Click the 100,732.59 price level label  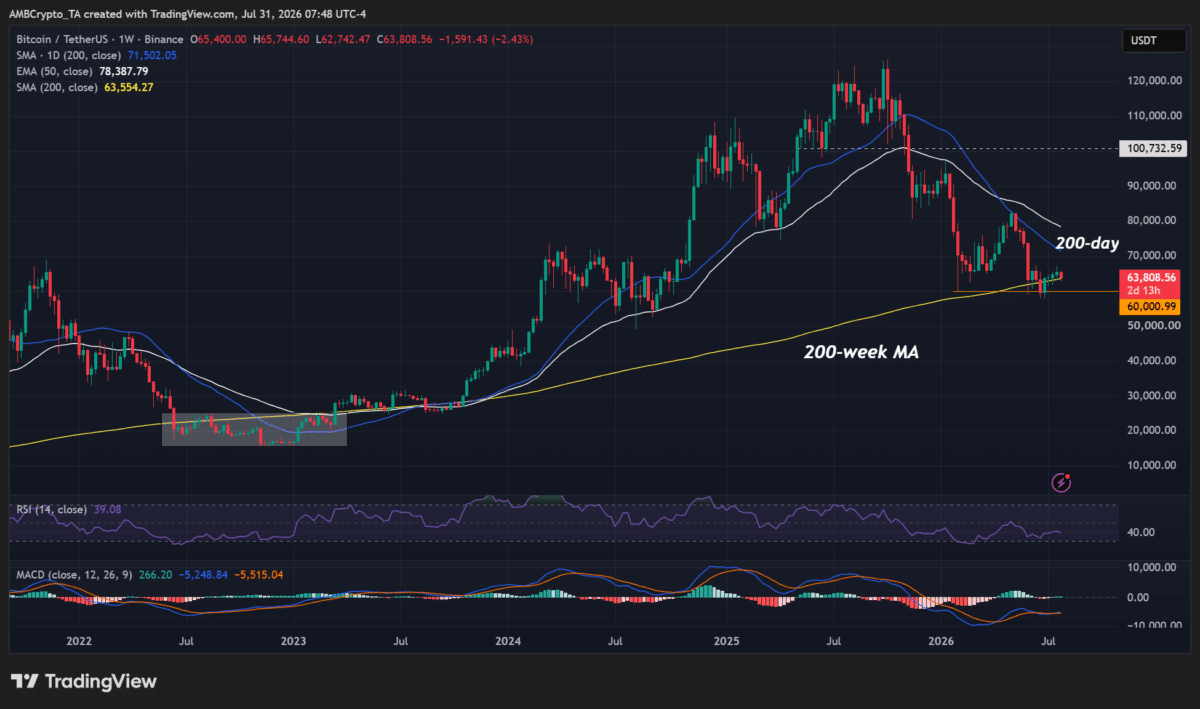(x=1154, y=148)
